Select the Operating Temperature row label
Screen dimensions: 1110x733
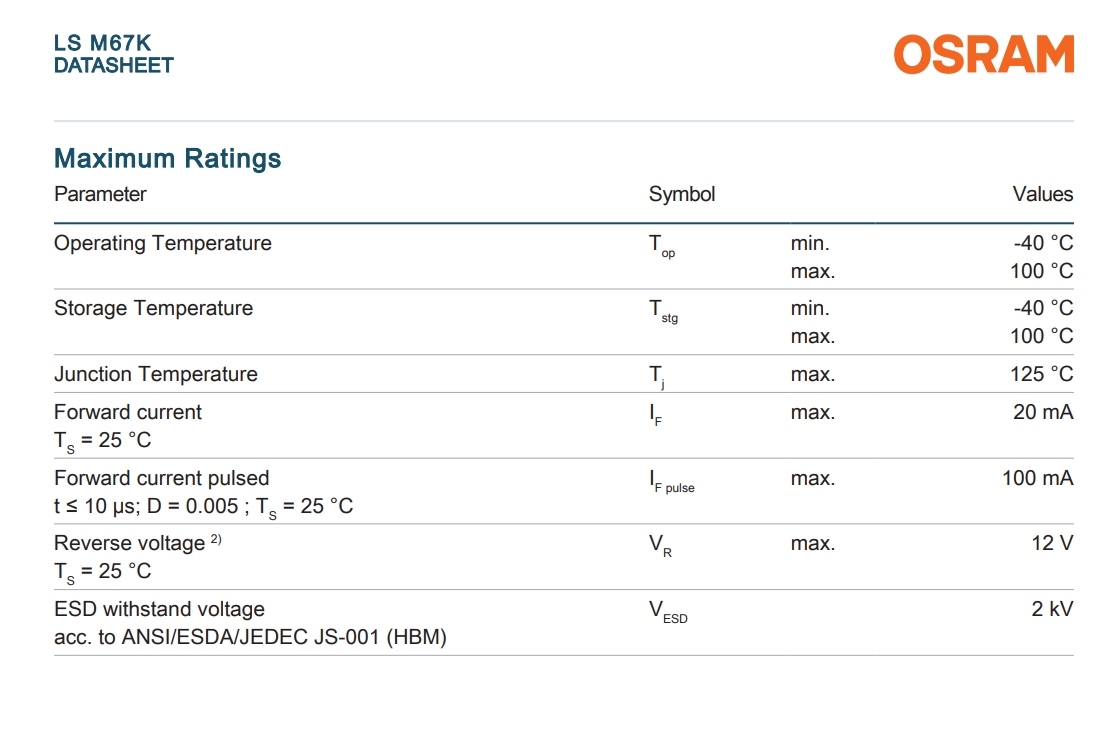163,243
